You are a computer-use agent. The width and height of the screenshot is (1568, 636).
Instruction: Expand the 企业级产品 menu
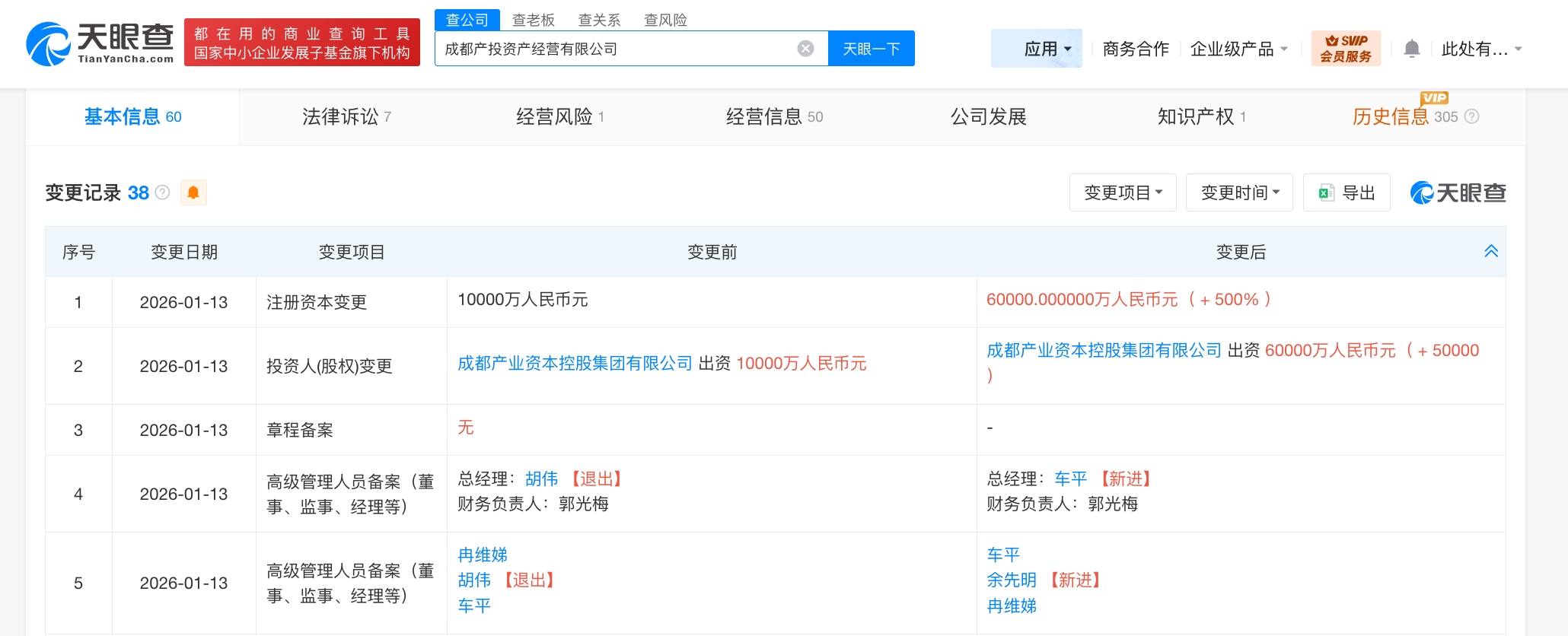1238,49
